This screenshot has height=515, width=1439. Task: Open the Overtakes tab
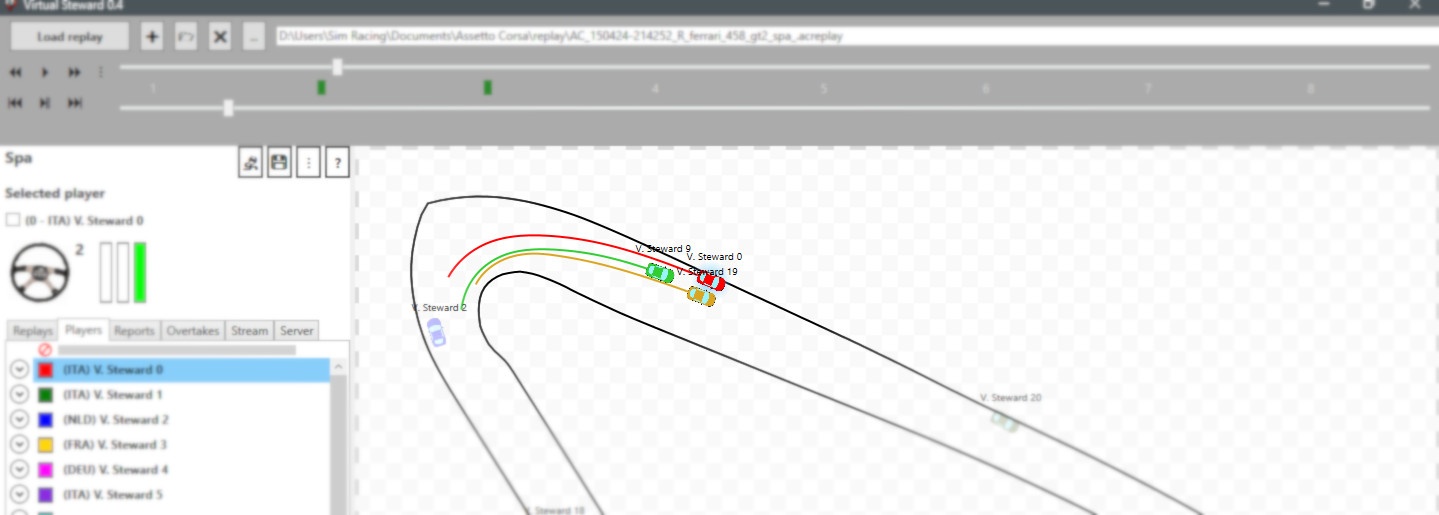point(193,331)
